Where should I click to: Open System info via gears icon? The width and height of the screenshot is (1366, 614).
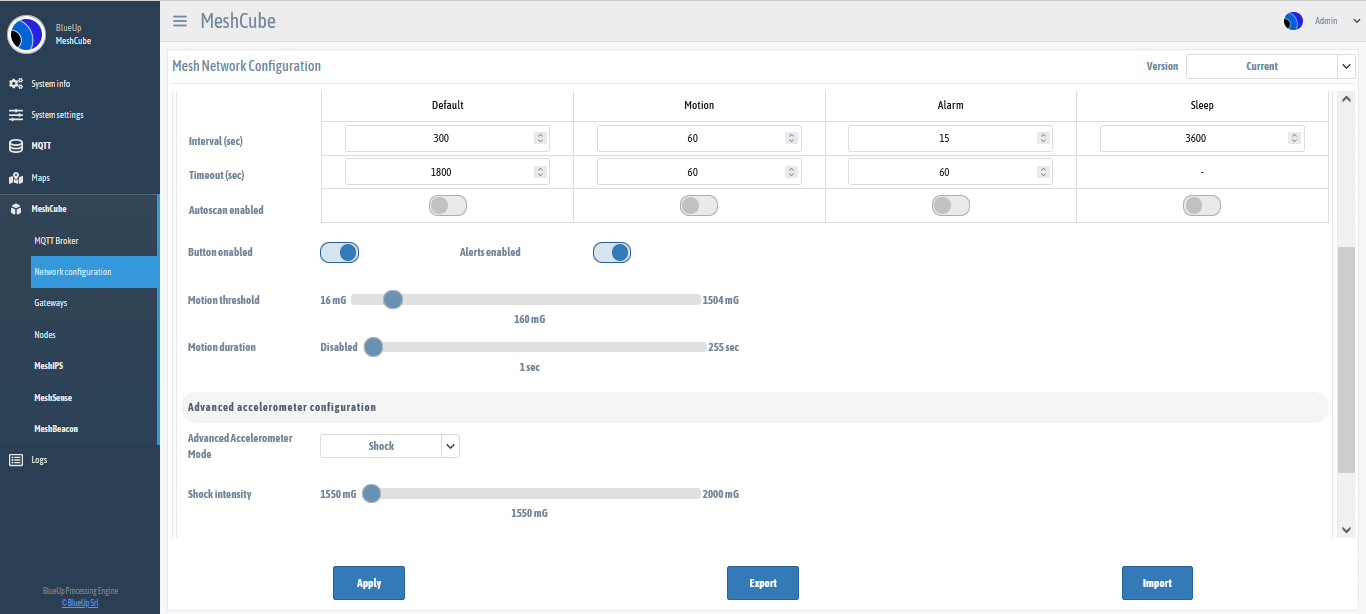(16, 84)
